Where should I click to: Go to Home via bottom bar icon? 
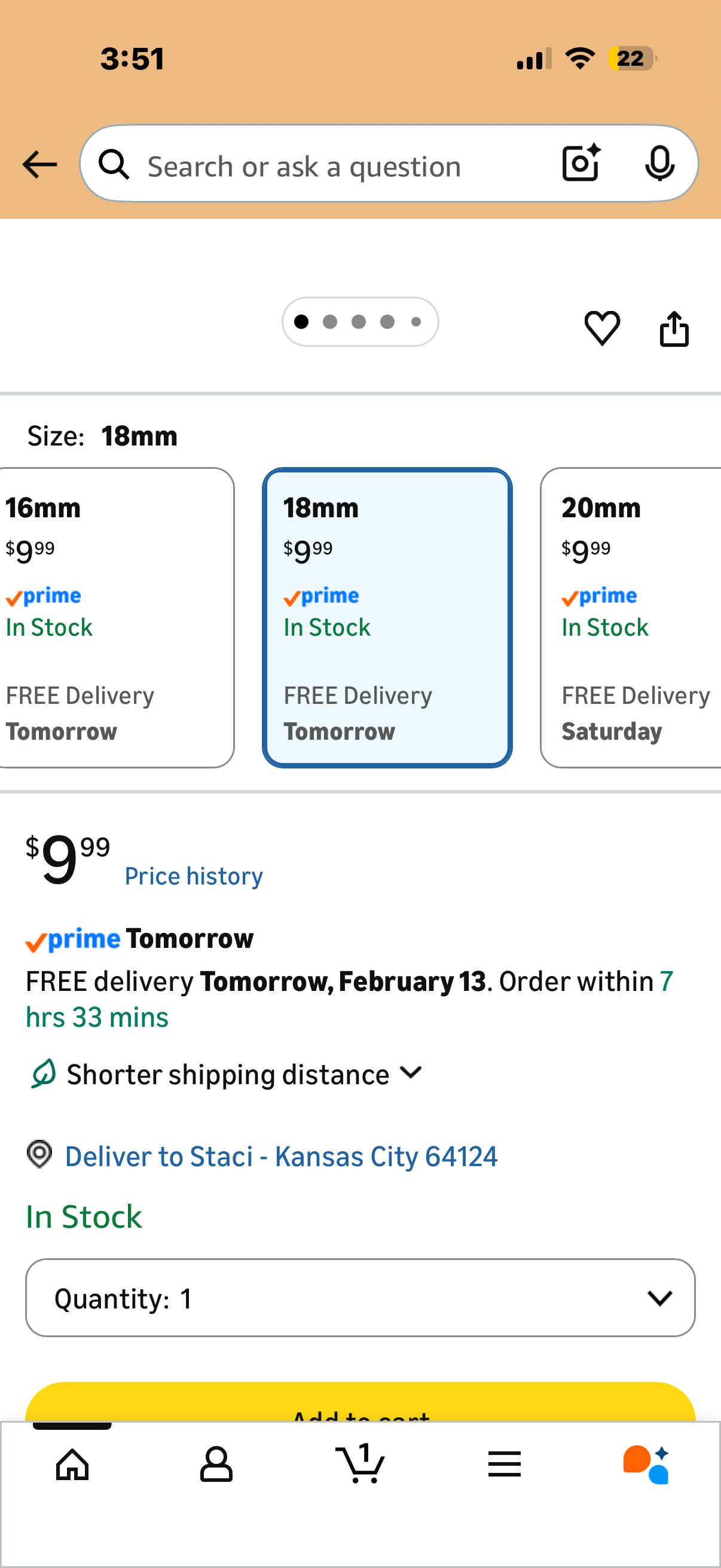(72, 1465)
